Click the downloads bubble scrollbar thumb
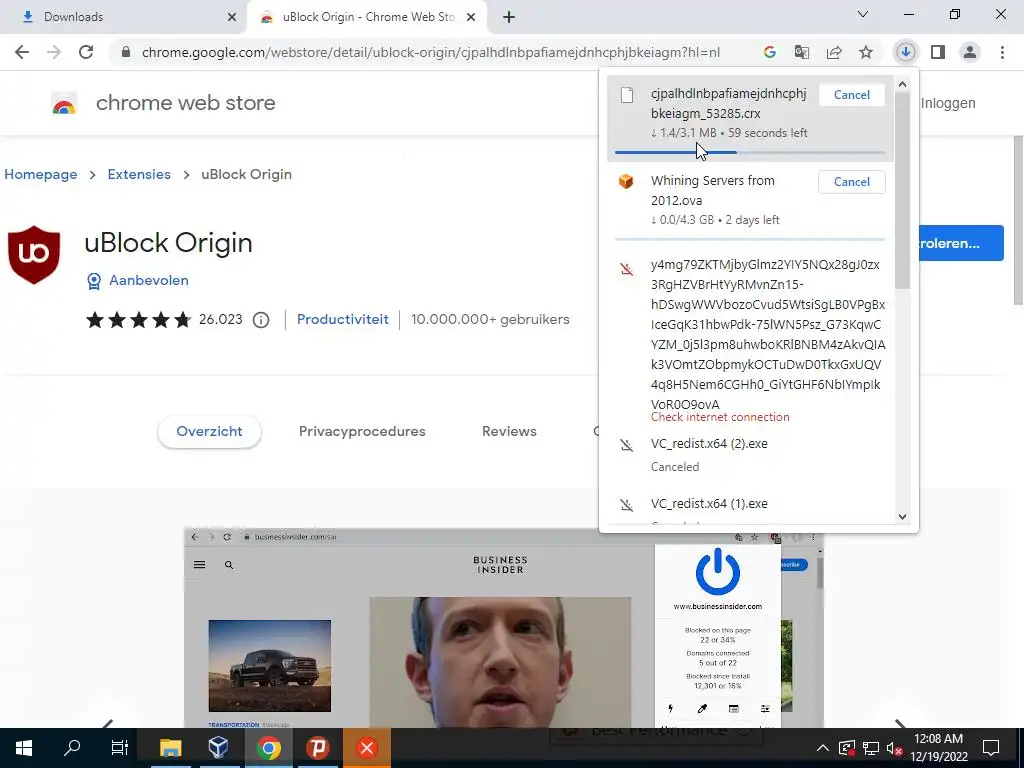This screenshot has height=768, width=1024. (903, 189)
